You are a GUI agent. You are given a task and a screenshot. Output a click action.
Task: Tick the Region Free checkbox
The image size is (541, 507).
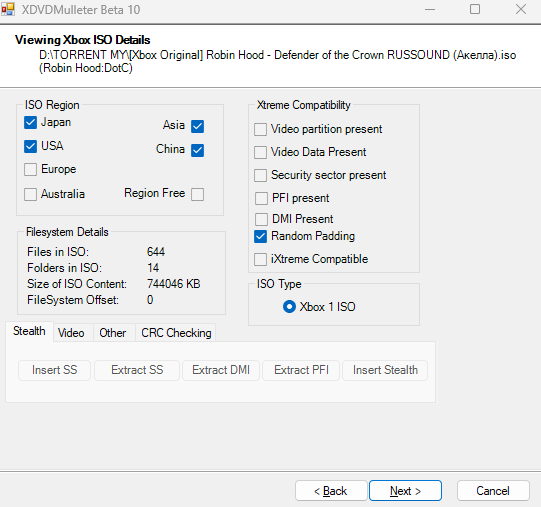pyautogui.click(x=198, y=194)
